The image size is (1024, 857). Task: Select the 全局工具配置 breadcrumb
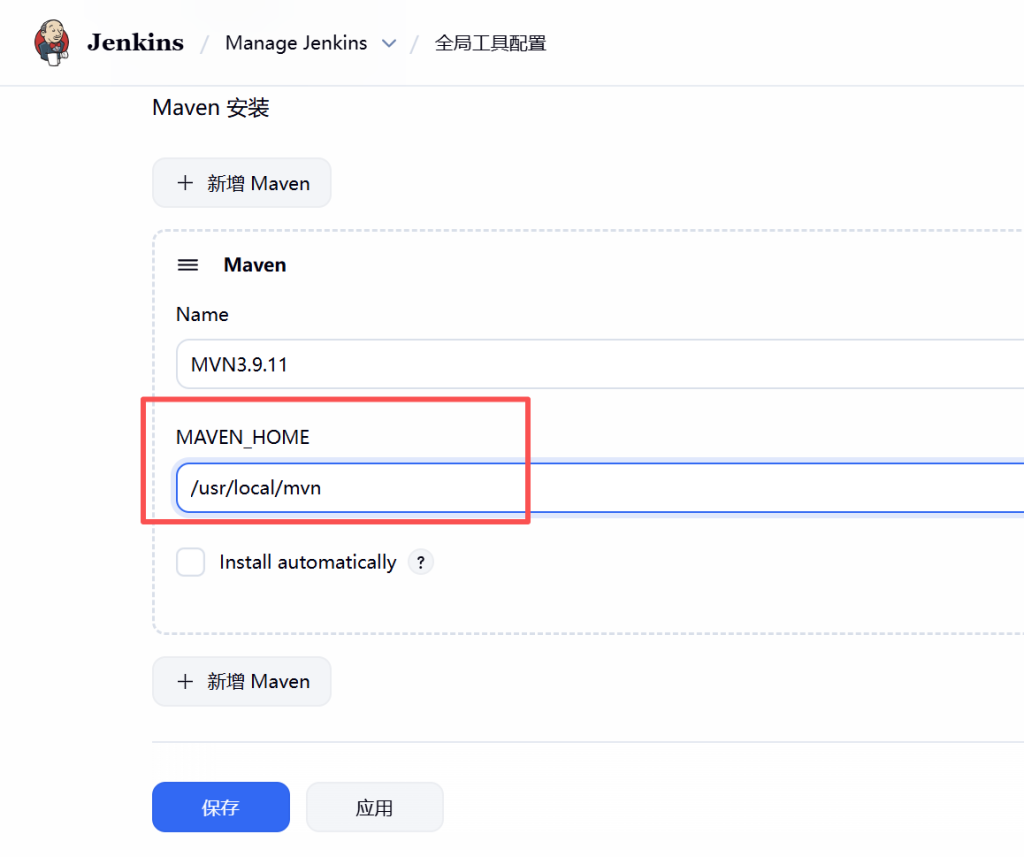[x=490, y=43]
